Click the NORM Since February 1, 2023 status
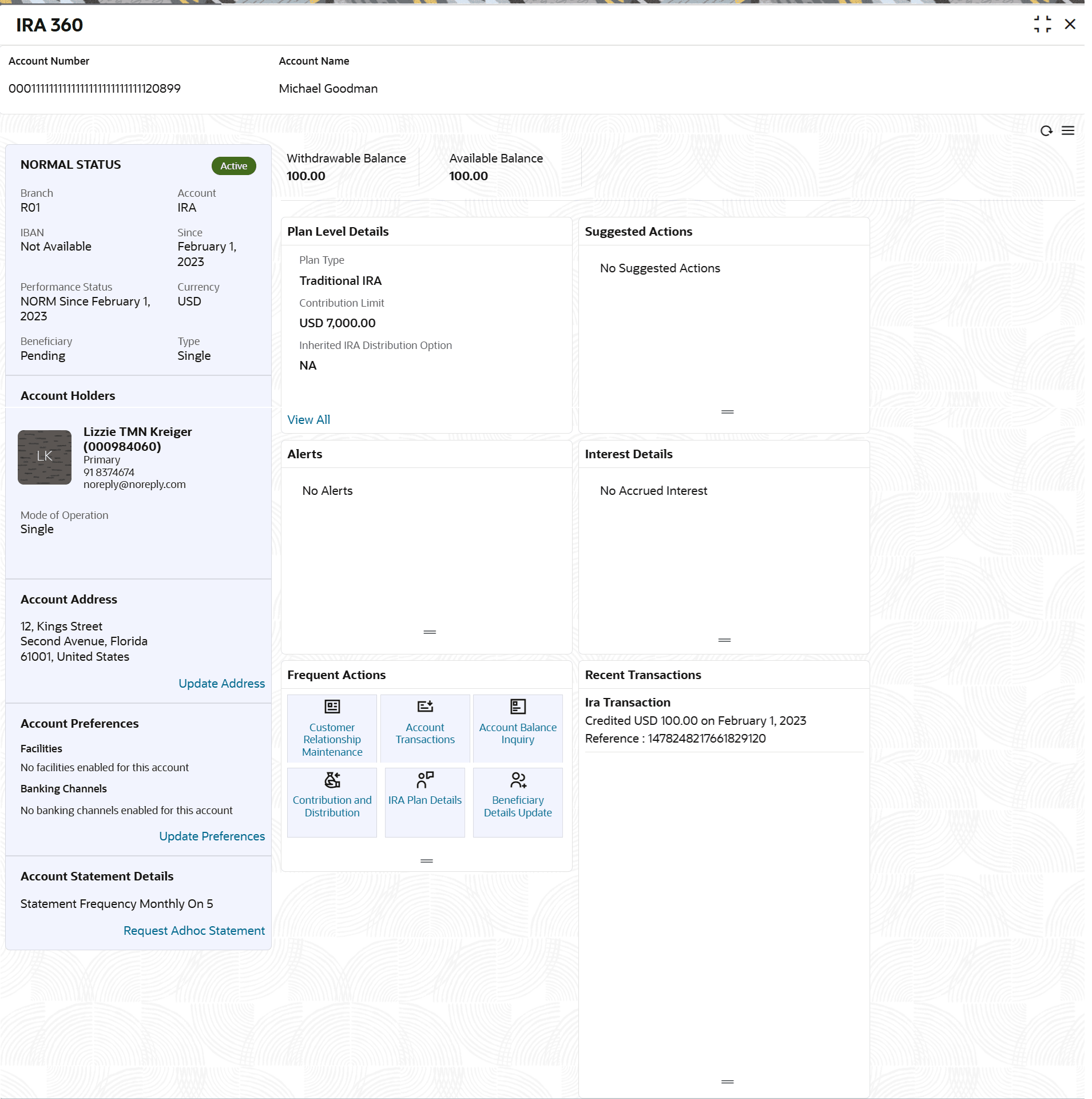Screen dimensions: 1092x1099 [x=86, y=309]
